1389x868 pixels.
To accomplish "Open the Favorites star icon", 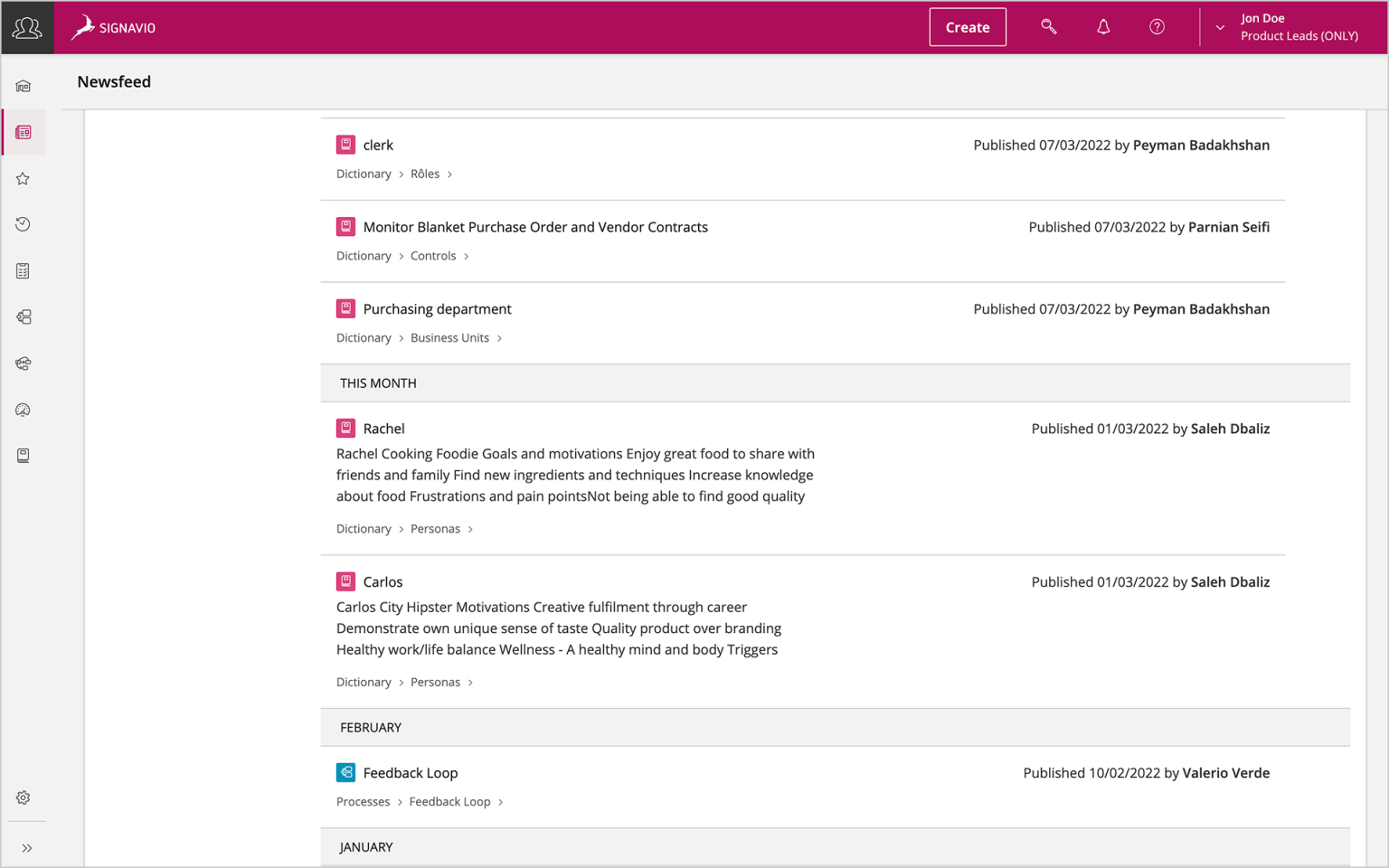I will tap(23, 178).
